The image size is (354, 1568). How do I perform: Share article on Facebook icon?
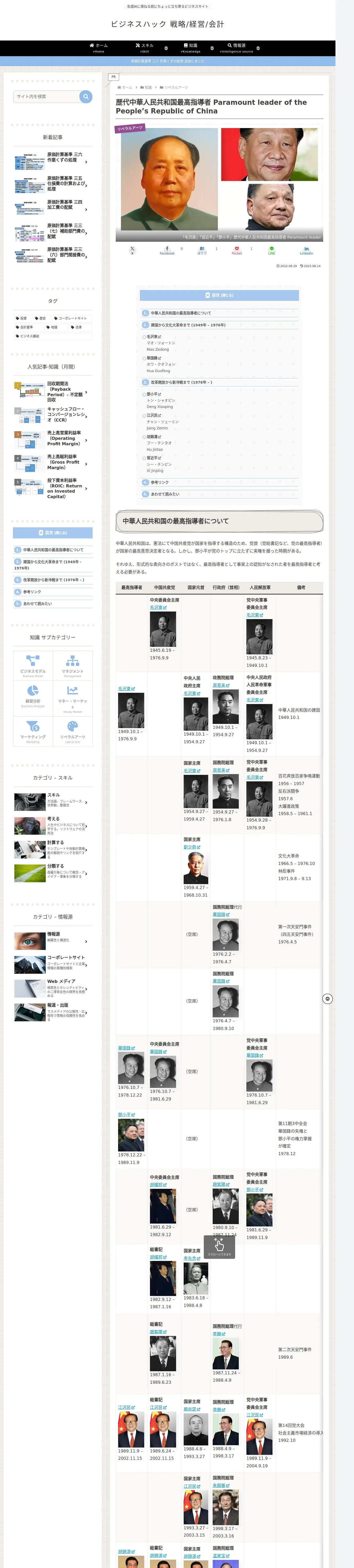click(x=167, y=250)
